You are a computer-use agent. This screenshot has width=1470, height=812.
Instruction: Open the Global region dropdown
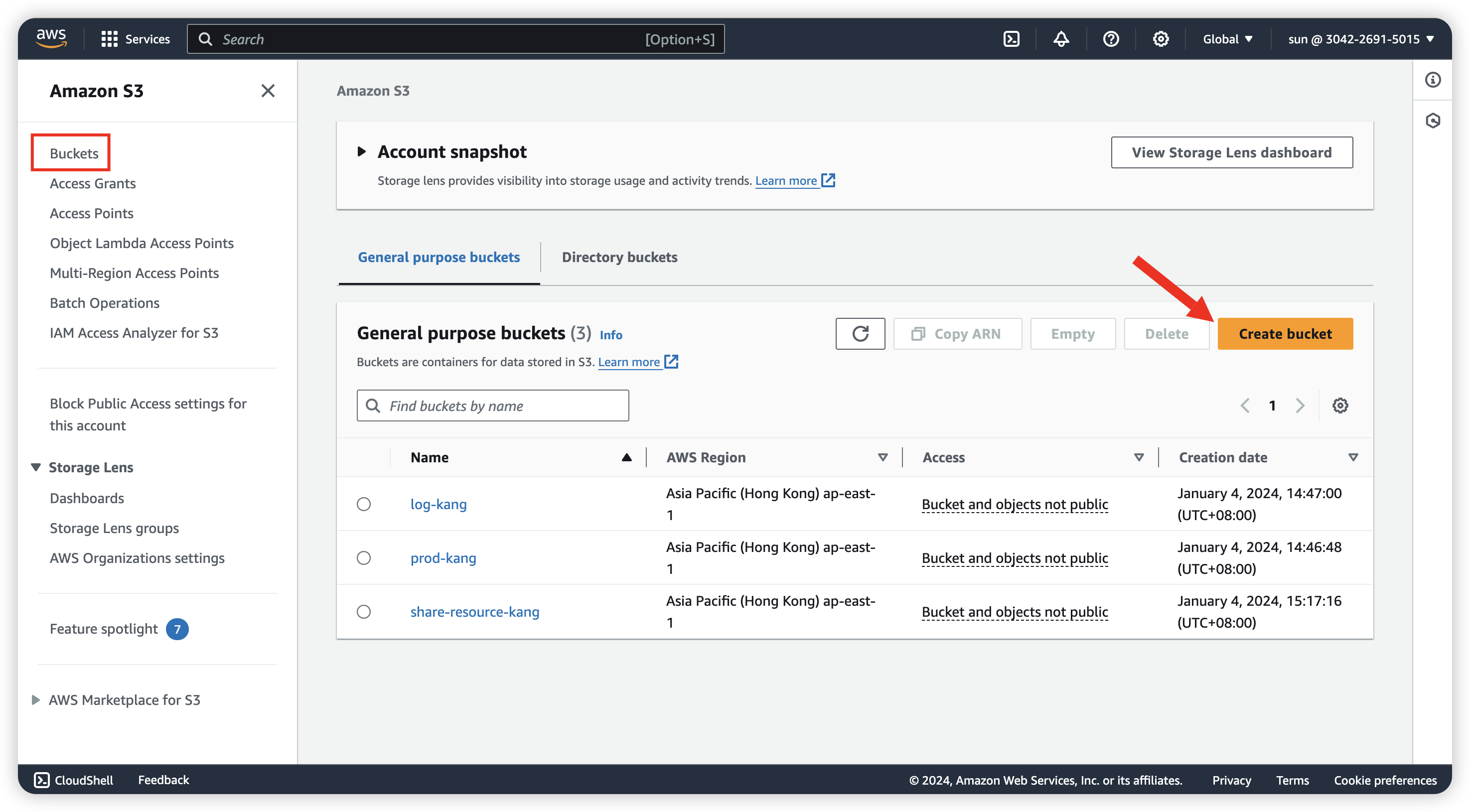(1227, 39)
